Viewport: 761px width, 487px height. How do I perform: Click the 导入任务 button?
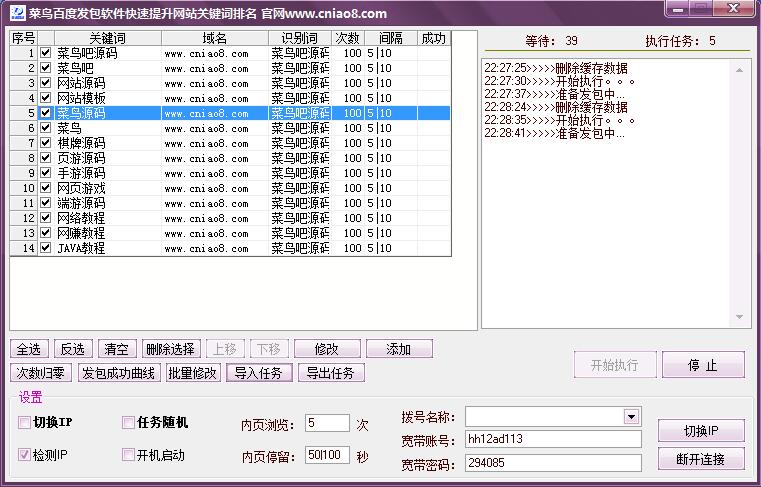pos(259,373)
